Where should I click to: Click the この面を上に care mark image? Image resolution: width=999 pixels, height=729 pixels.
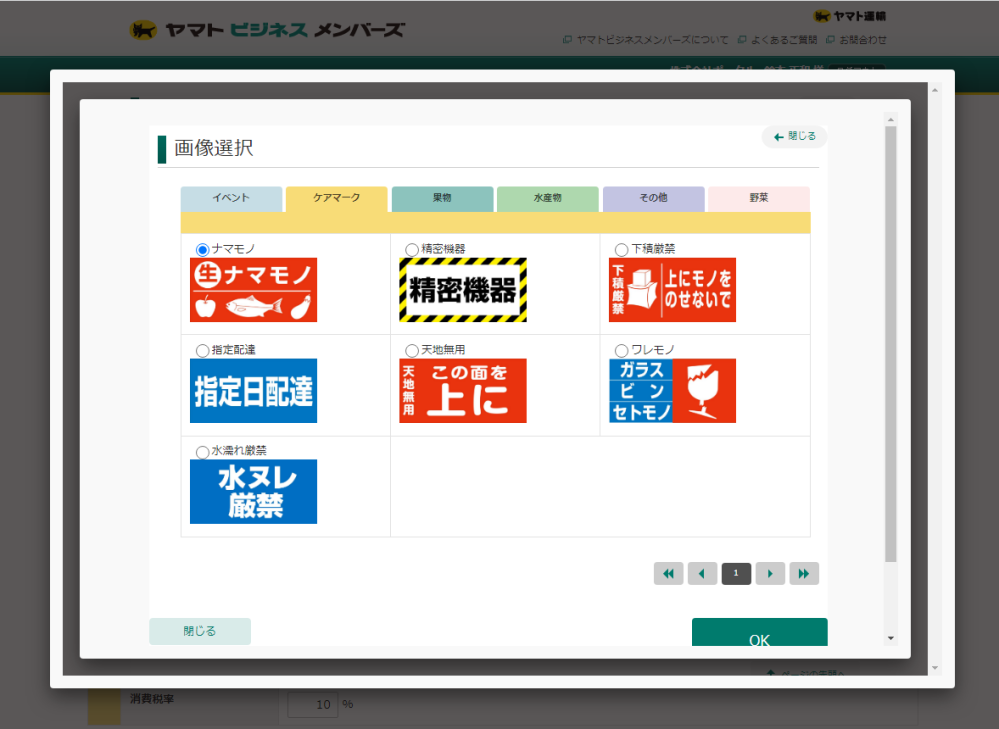(x=463, y=391)
